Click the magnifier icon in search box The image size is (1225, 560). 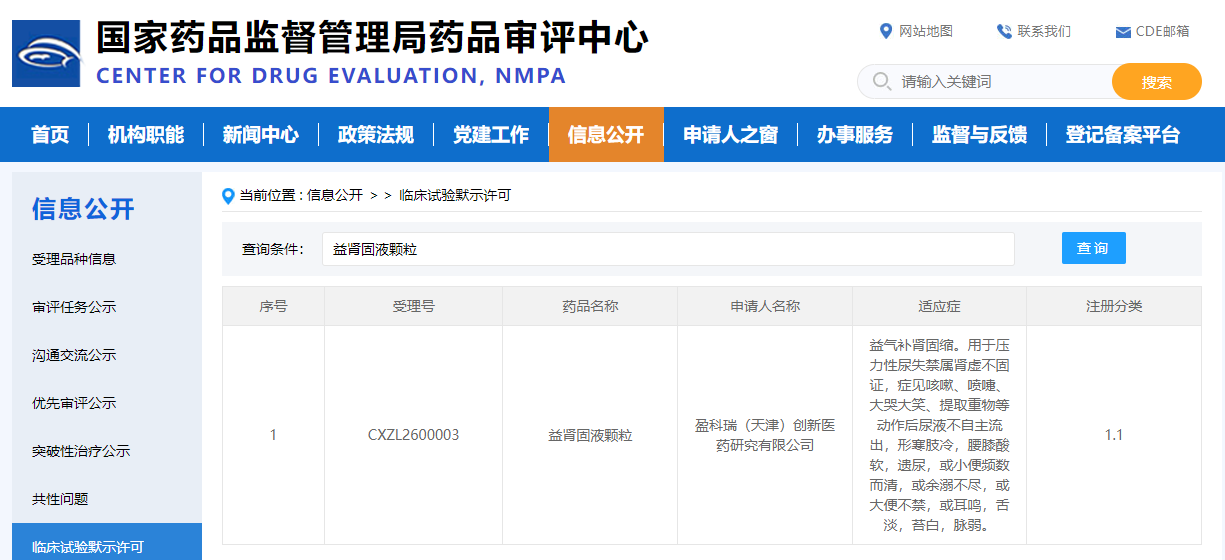pyautogui.click(x=881, y=81)
